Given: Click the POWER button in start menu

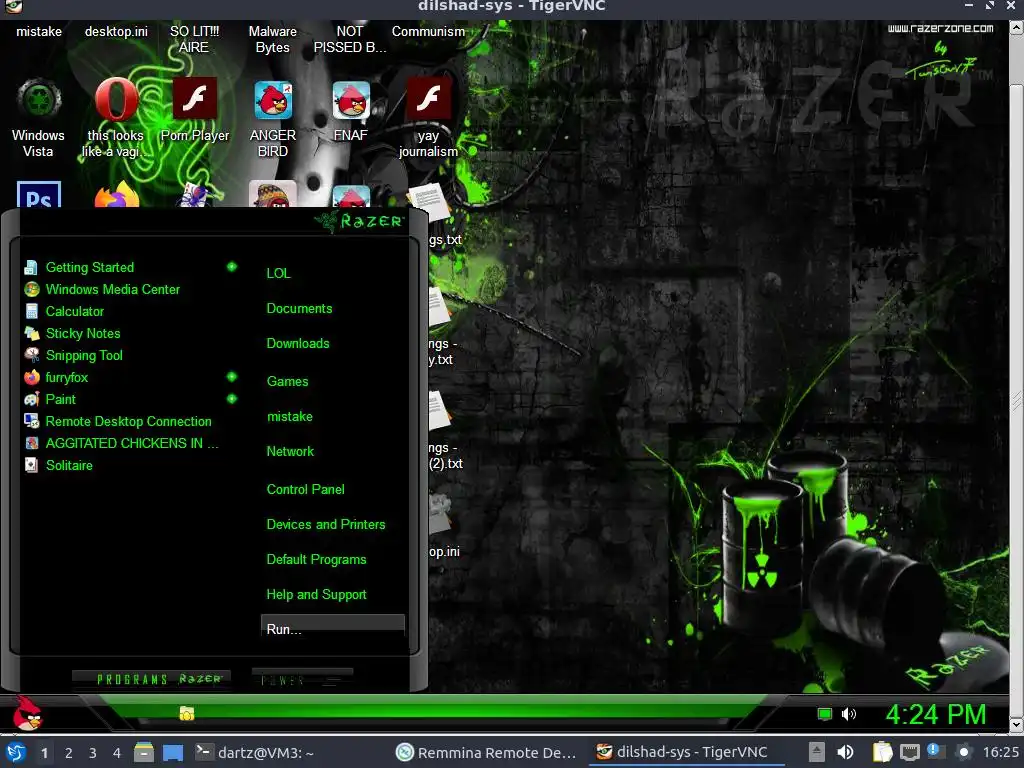Looking at the screenshot, I should tap(302, 679).
